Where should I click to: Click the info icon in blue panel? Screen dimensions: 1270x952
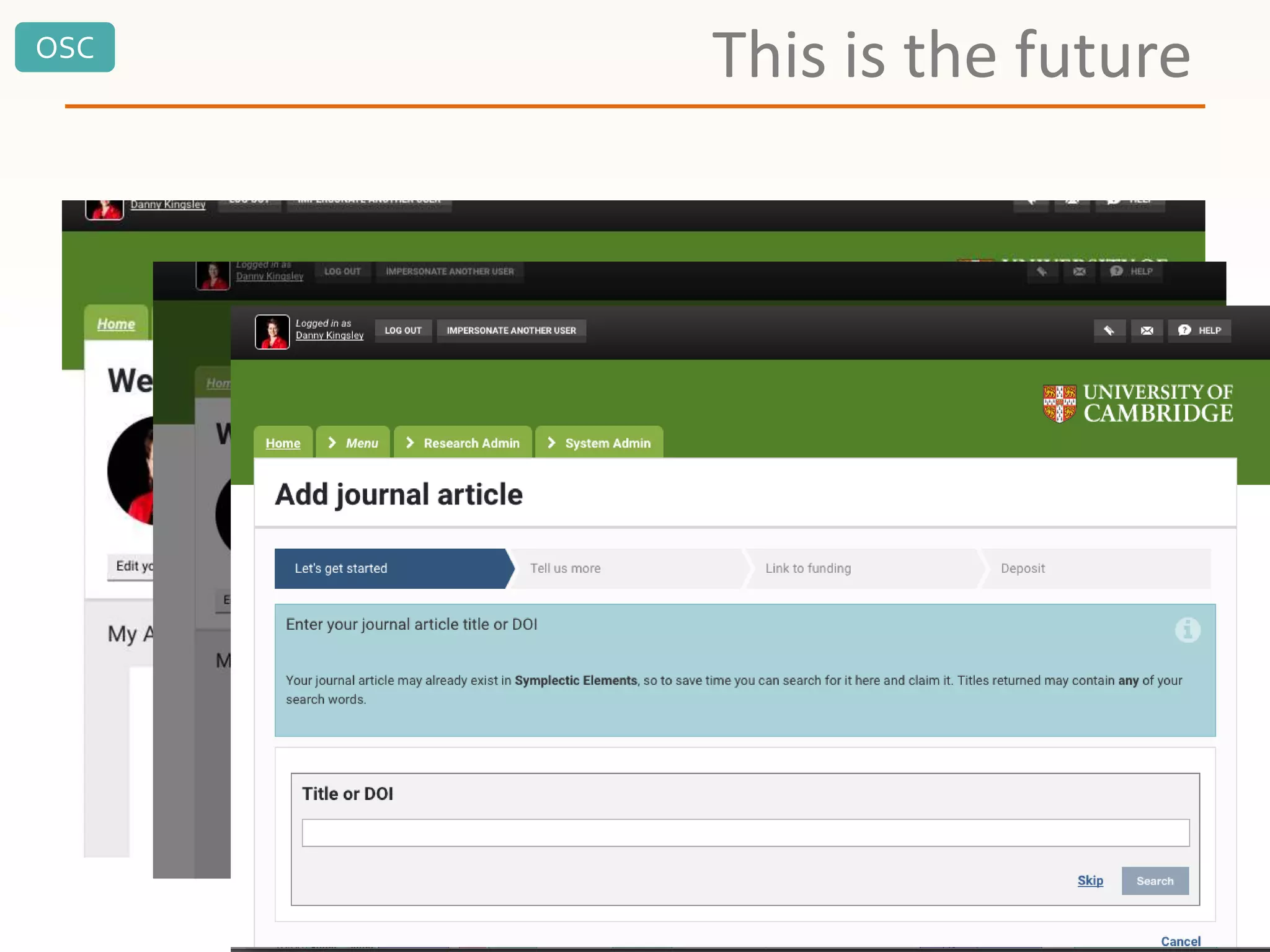pyautogui.click(x=1187, y=630)
